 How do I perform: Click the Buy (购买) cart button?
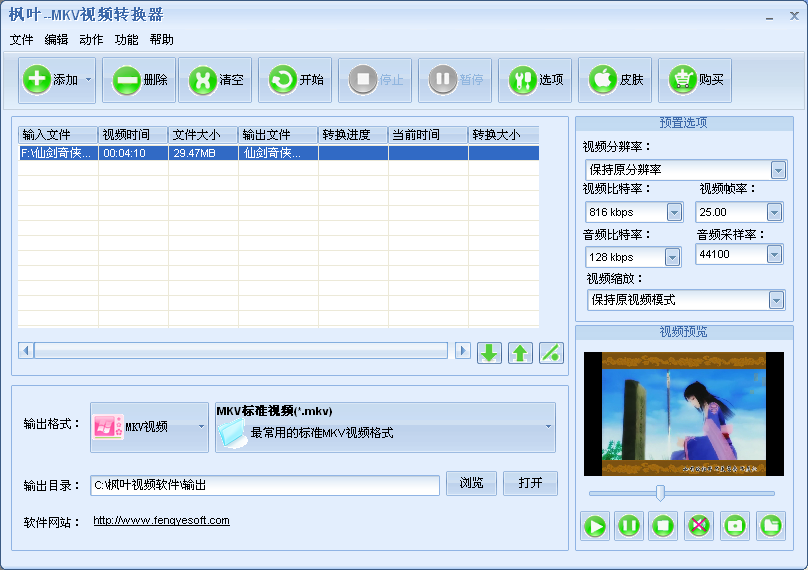tap(695, 80)
